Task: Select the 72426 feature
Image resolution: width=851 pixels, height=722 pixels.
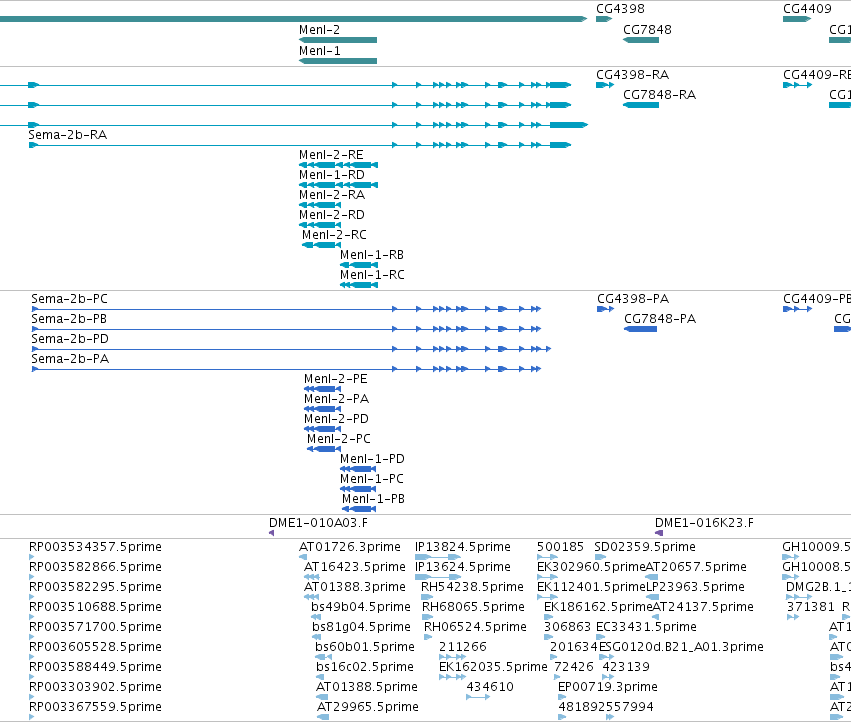Action: [x=557, y=677]
